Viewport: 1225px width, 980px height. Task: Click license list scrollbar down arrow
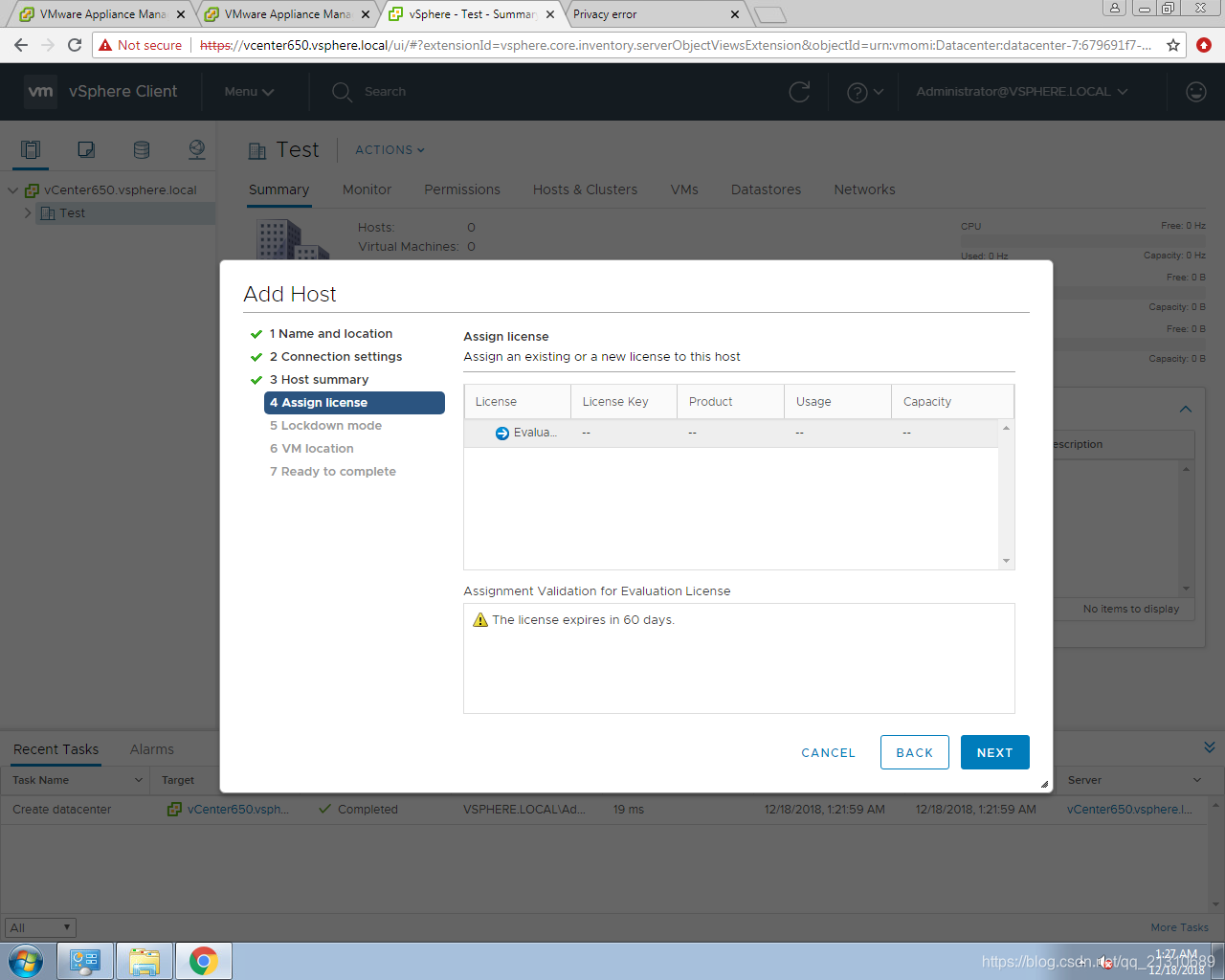click(x=1006, y=561)
